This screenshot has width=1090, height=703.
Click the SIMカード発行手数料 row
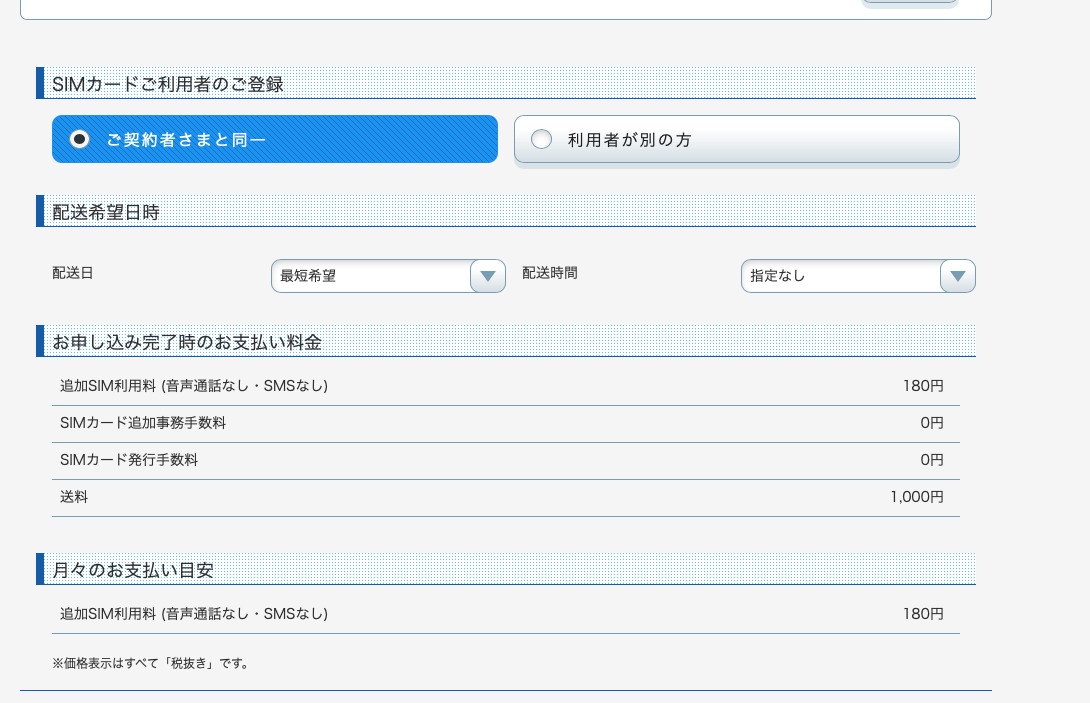click(x=129, y=460)
